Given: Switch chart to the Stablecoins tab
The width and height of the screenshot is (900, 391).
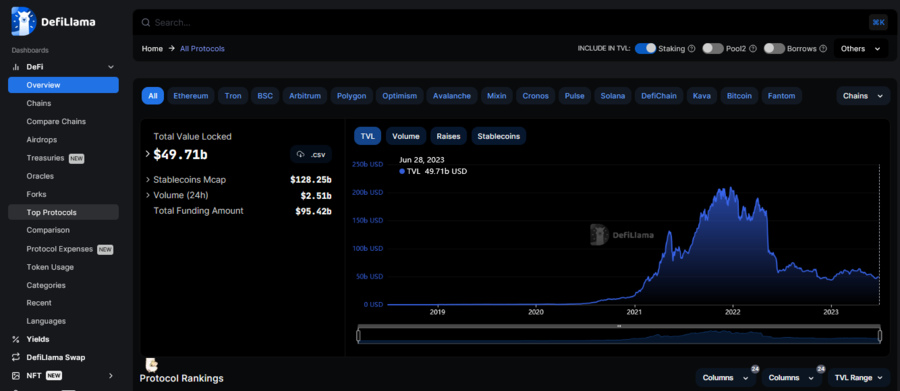Looking at the screenshot, I should tap(499, 136).
